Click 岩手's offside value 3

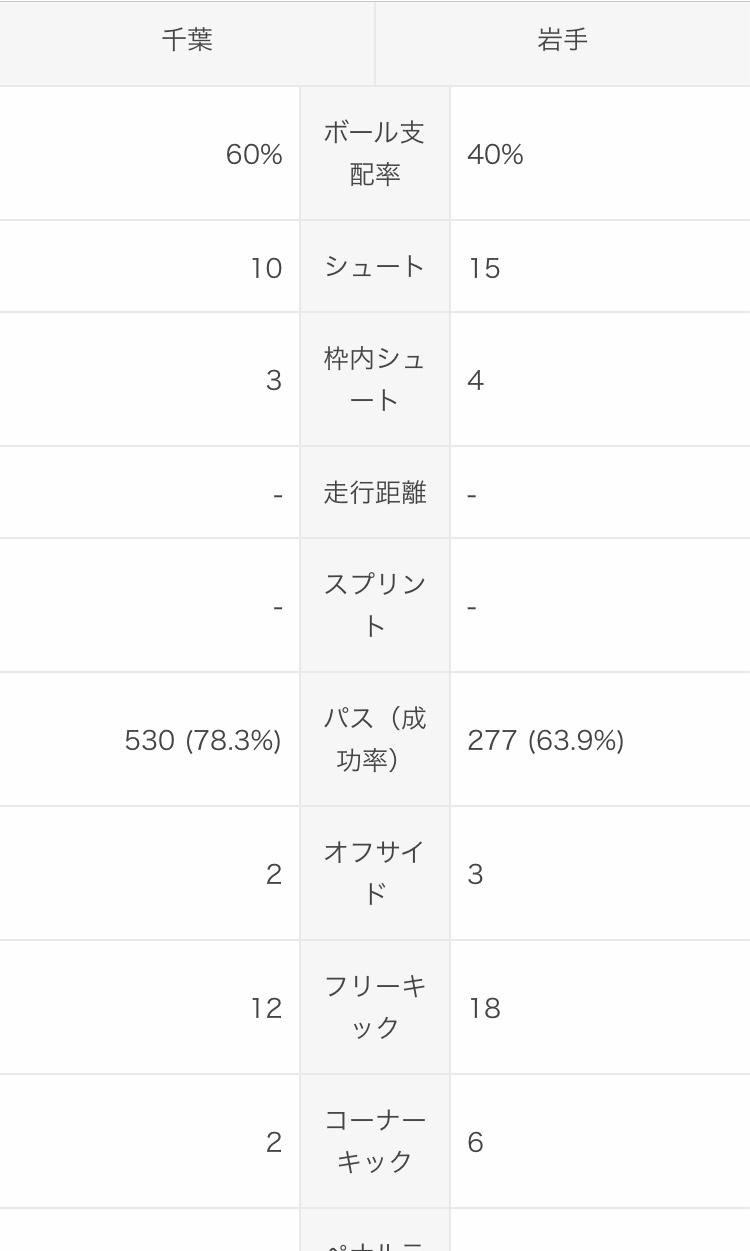(475, 875)
